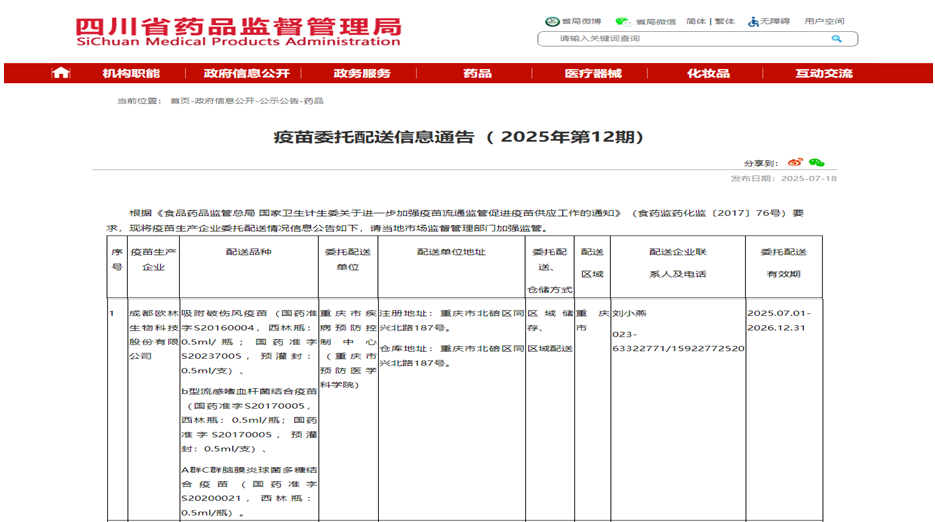Share the article via the Weibo share icon

[795, 162]
